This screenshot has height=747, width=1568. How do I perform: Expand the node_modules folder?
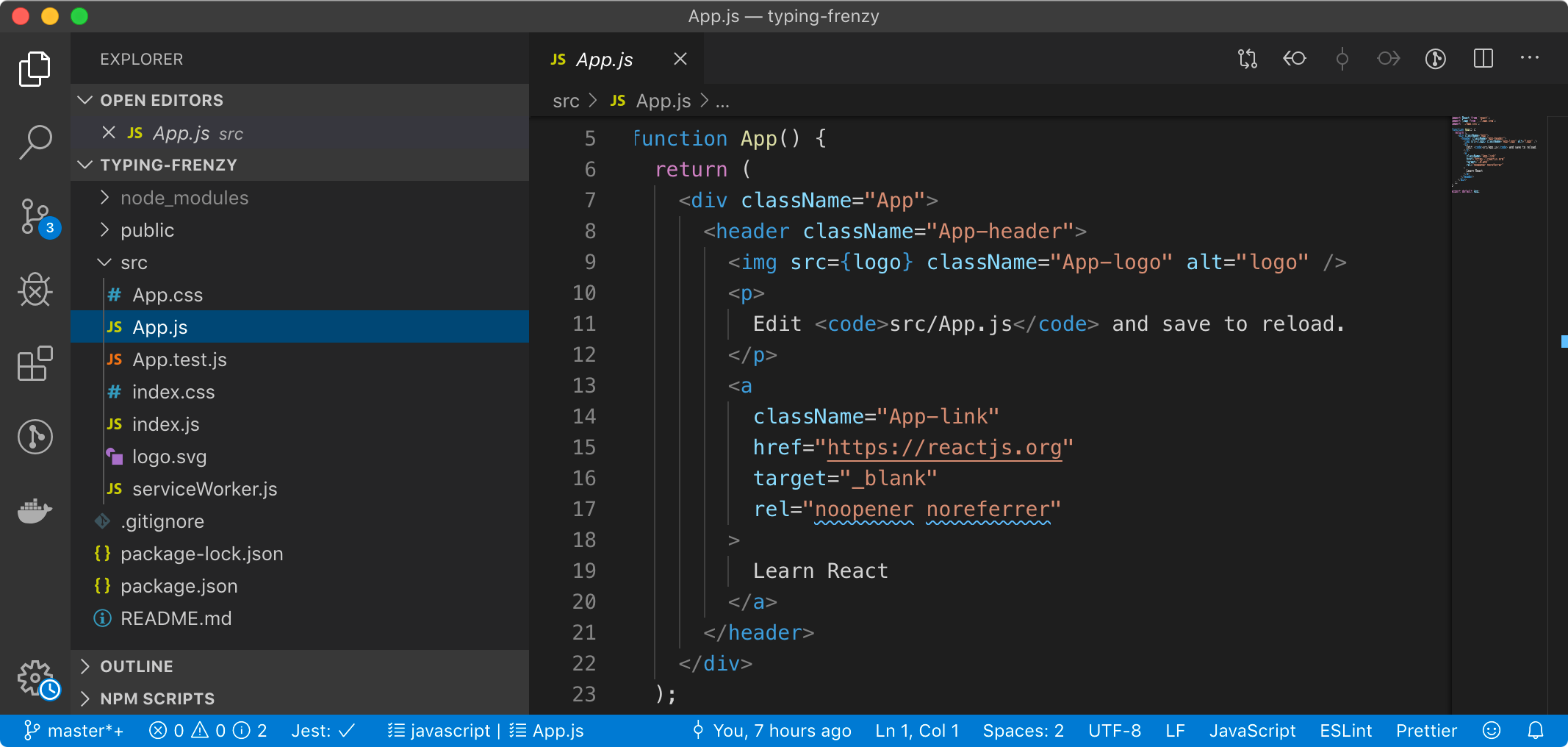300,197
